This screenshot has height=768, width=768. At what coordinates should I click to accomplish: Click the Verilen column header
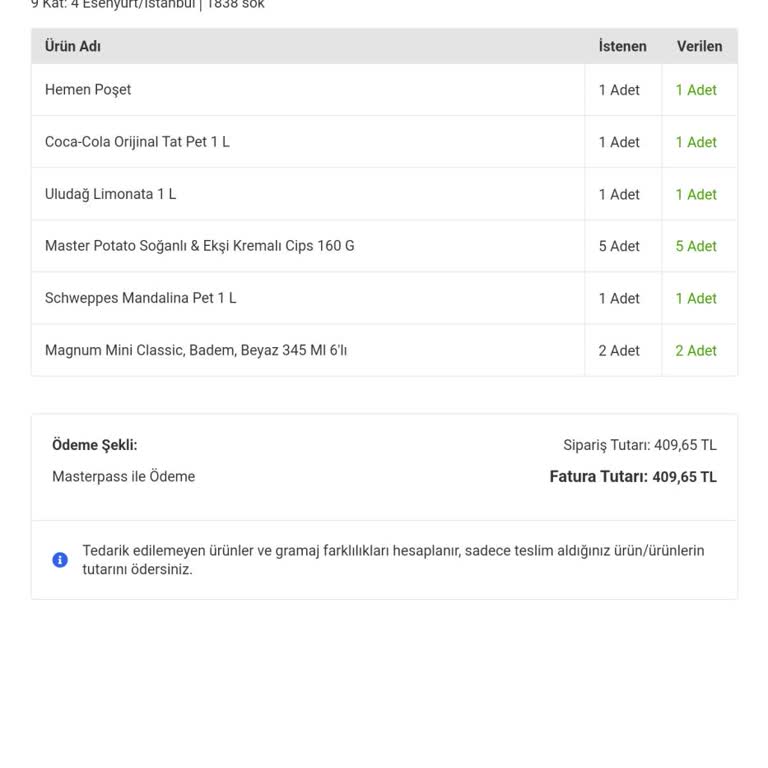point(699,46)
